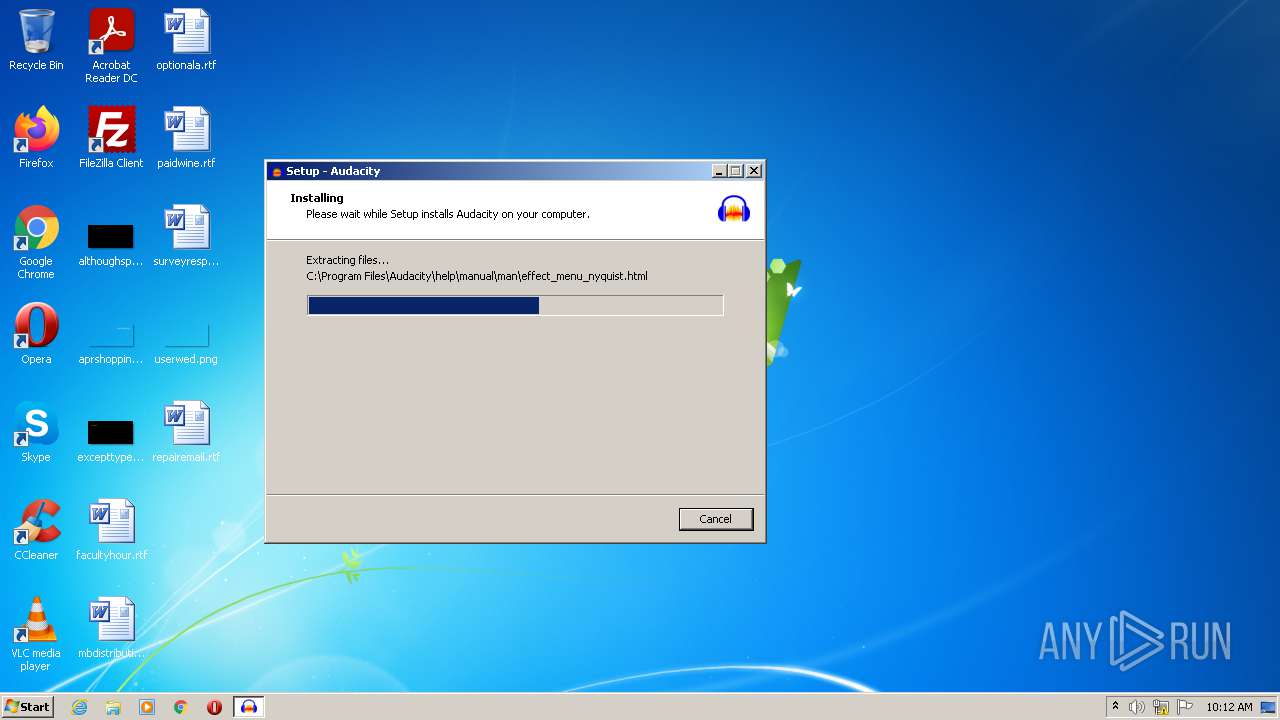Select the optionala.rtf document
The width and height of the screenshot is (1280, 720).
186,40
